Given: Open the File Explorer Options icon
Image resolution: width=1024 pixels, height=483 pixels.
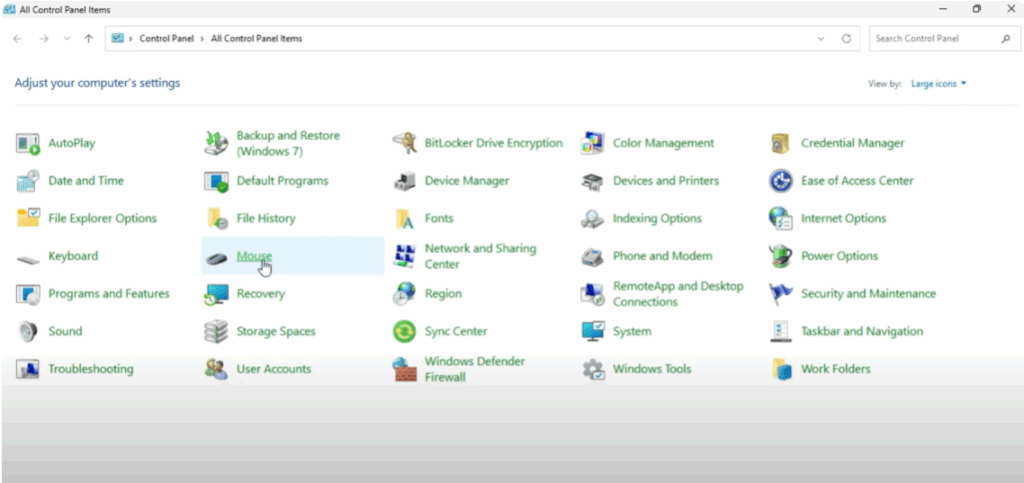Looking at the screenshot, I should coord(27,219).
